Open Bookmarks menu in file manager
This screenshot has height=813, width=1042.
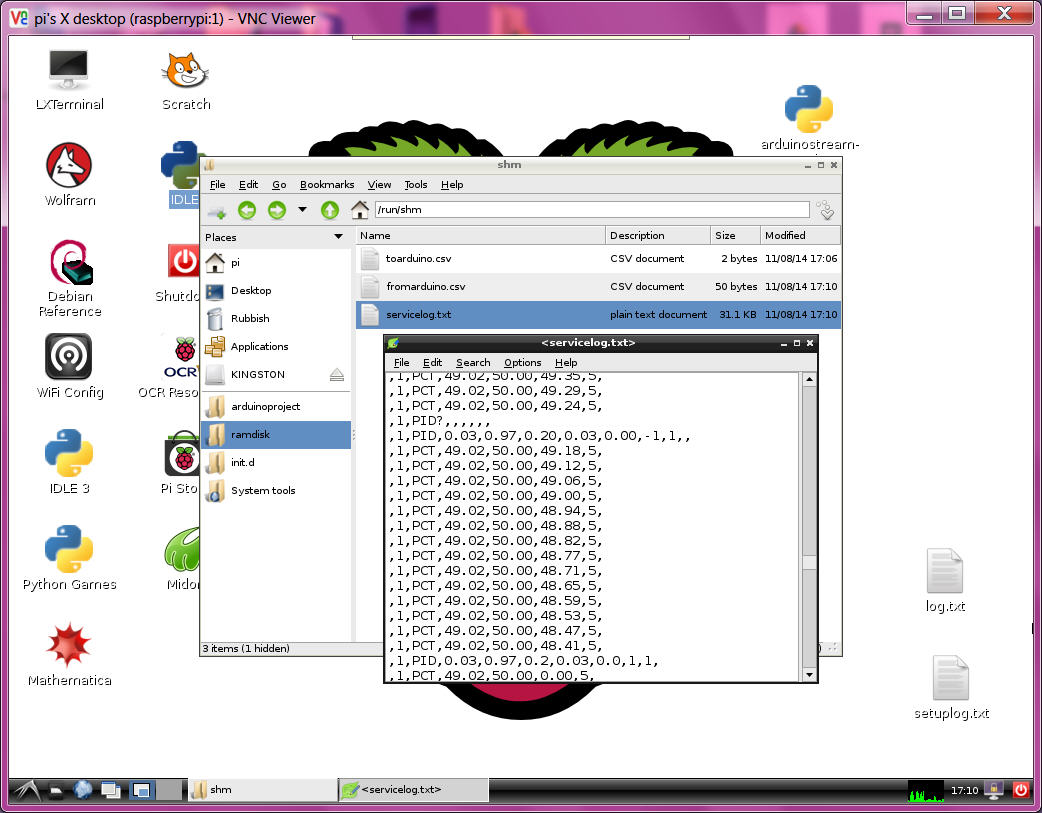click(x=327, y=185)
